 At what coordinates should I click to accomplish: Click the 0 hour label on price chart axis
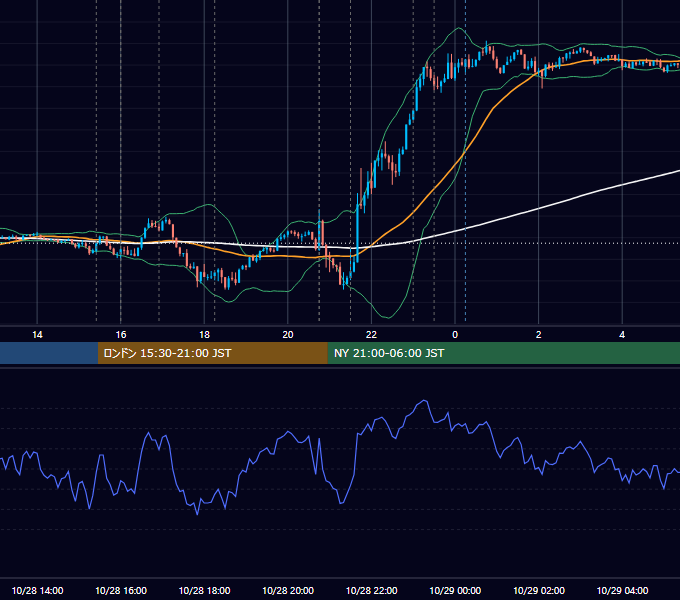pyautogui.click(x=455, y=335)
